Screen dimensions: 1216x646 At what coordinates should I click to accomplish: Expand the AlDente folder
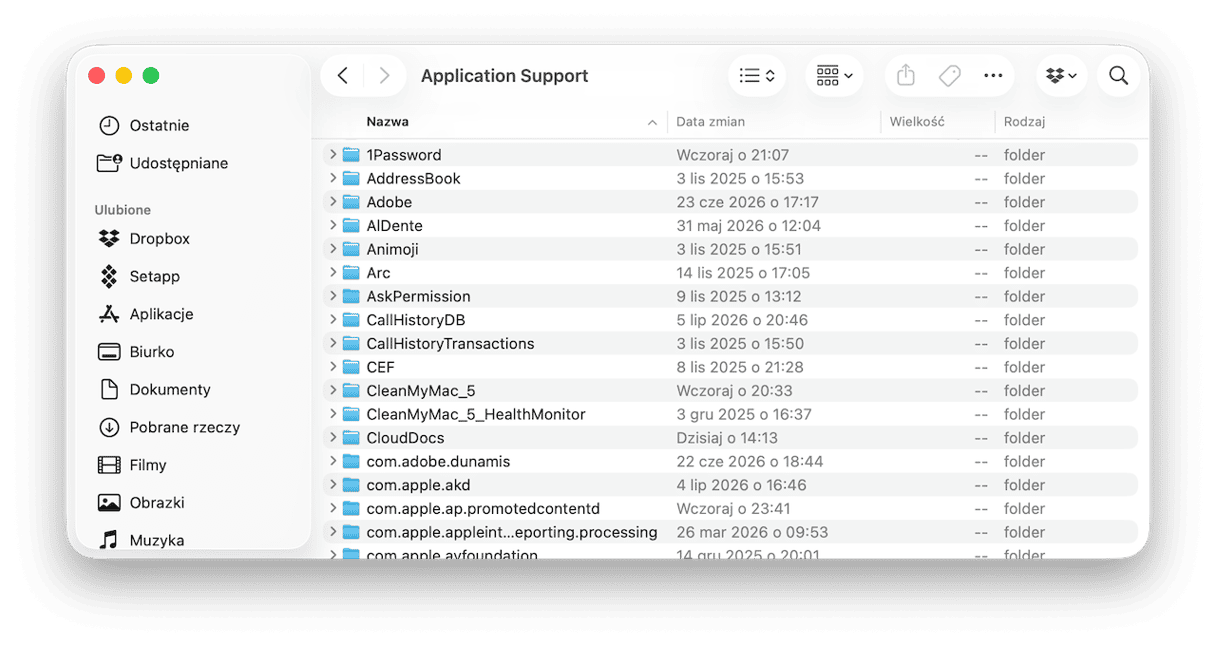pyautogui.click(x=333, y=226)
